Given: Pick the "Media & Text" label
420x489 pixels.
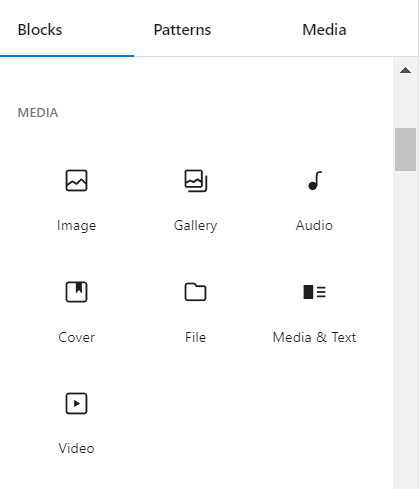Looking at the screenshot, I should (314, 337).
